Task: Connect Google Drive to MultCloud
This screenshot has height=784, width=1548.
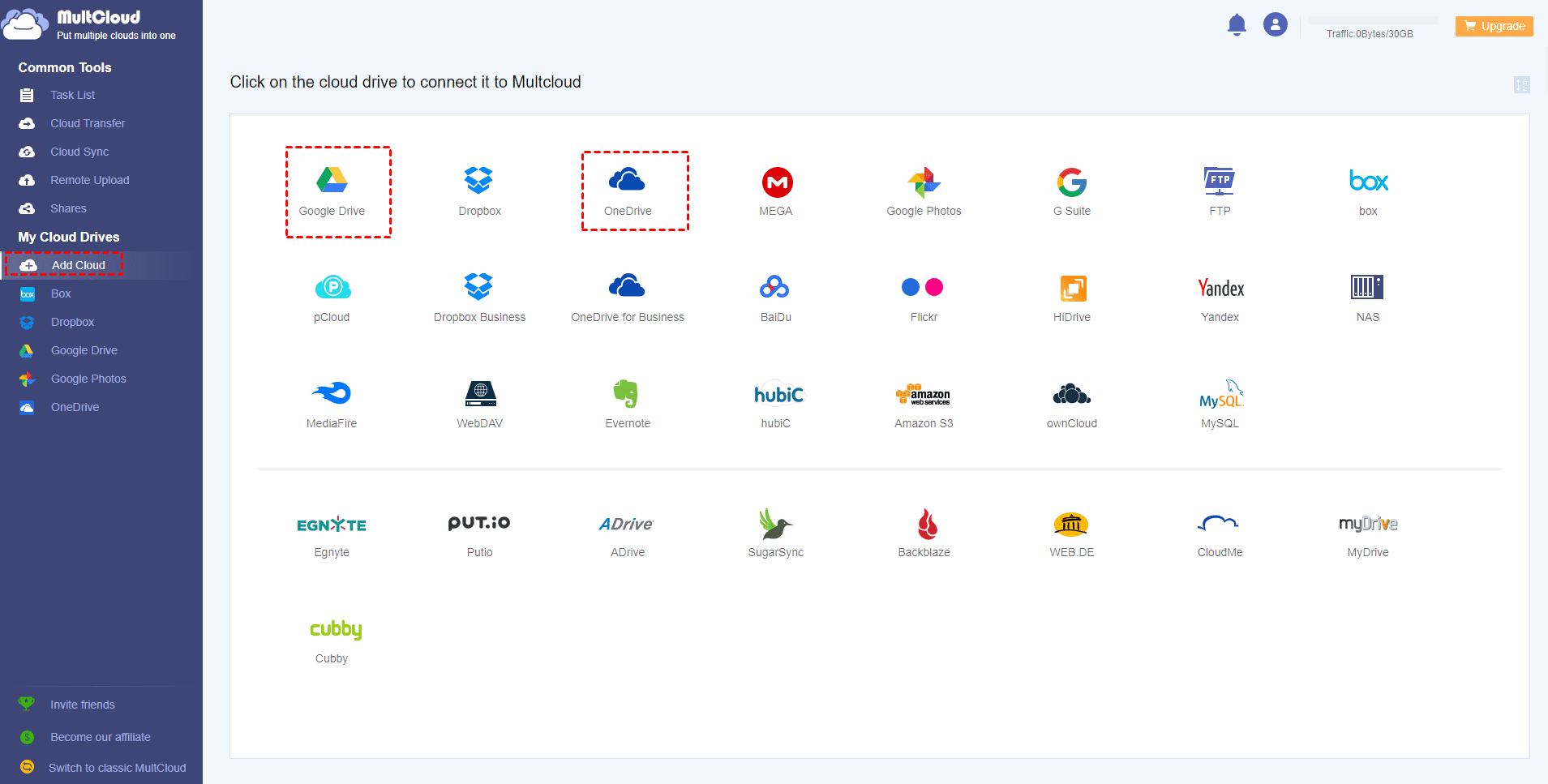Action: [x=332, y=191]
